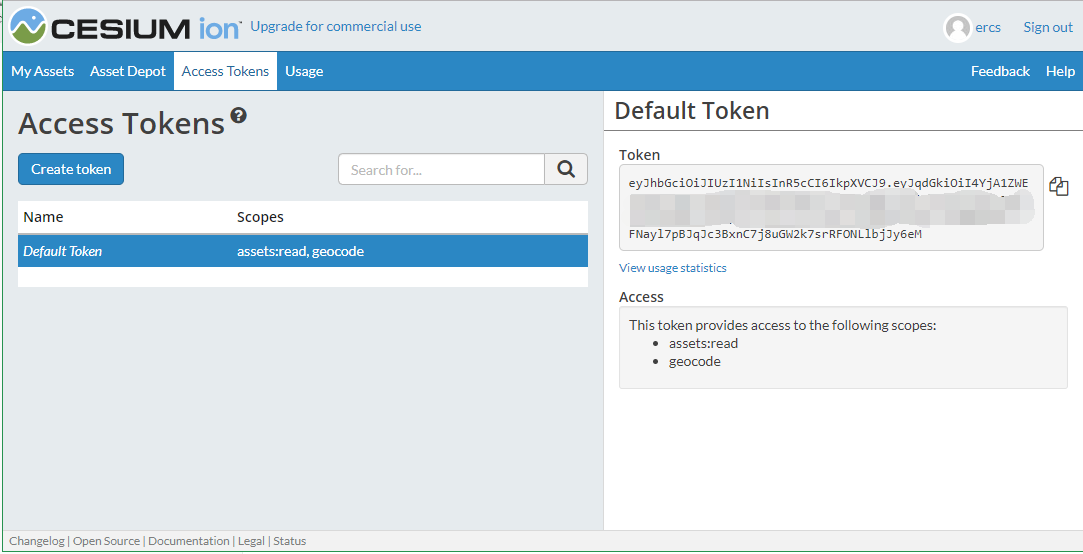Select the Default Token row name

63,251
